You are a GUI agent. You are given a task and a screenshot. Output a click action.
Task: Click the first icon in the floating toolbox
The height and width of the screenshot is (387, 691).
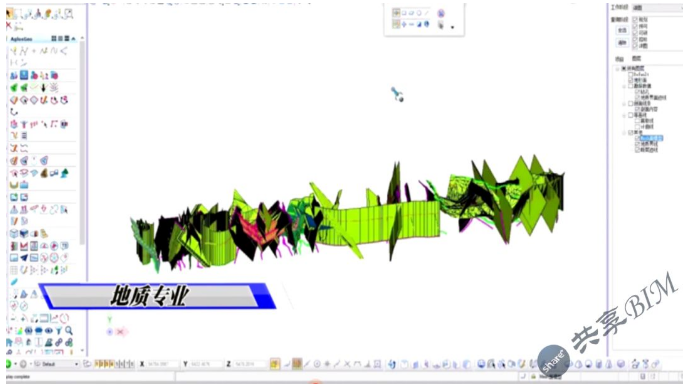[x=396, y=13]
